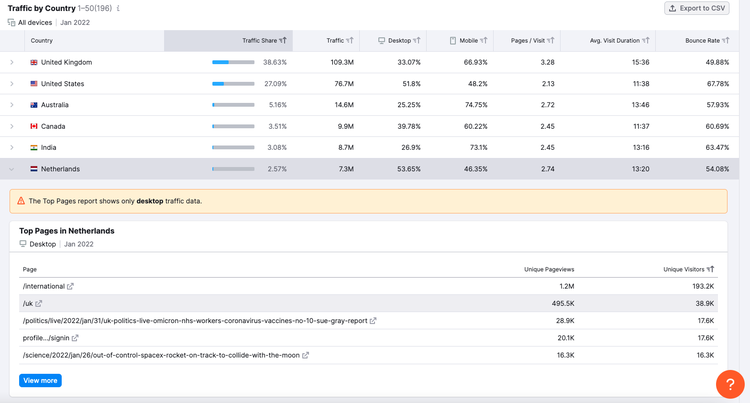Click the Netherlands flag icon

point(34,169)
